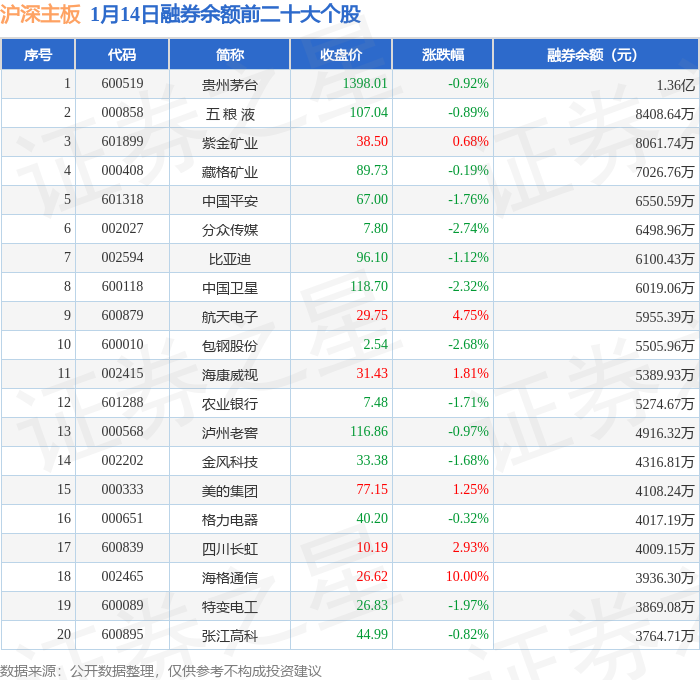The image size is (700, 680).
Task: Click closing price 77.15
Action: (372, 490)
